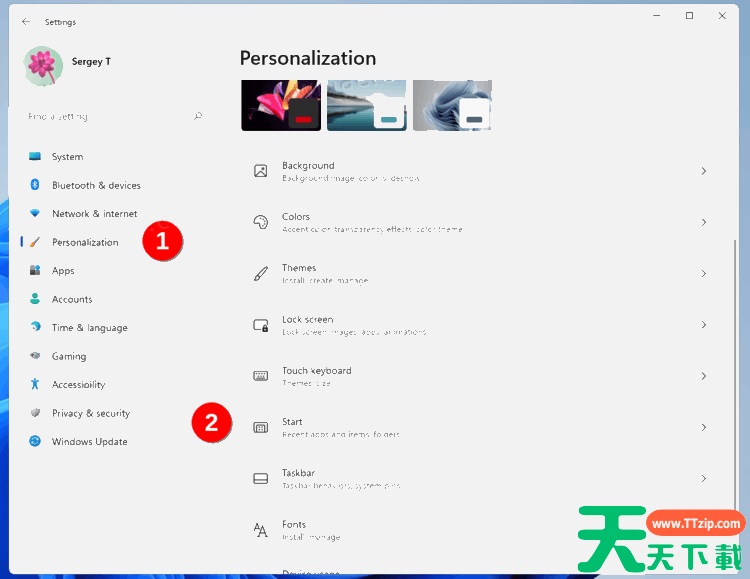Click the Network wifi icon in sidebar
This screenshot has height=579, width=750.
tap(35, 213)
